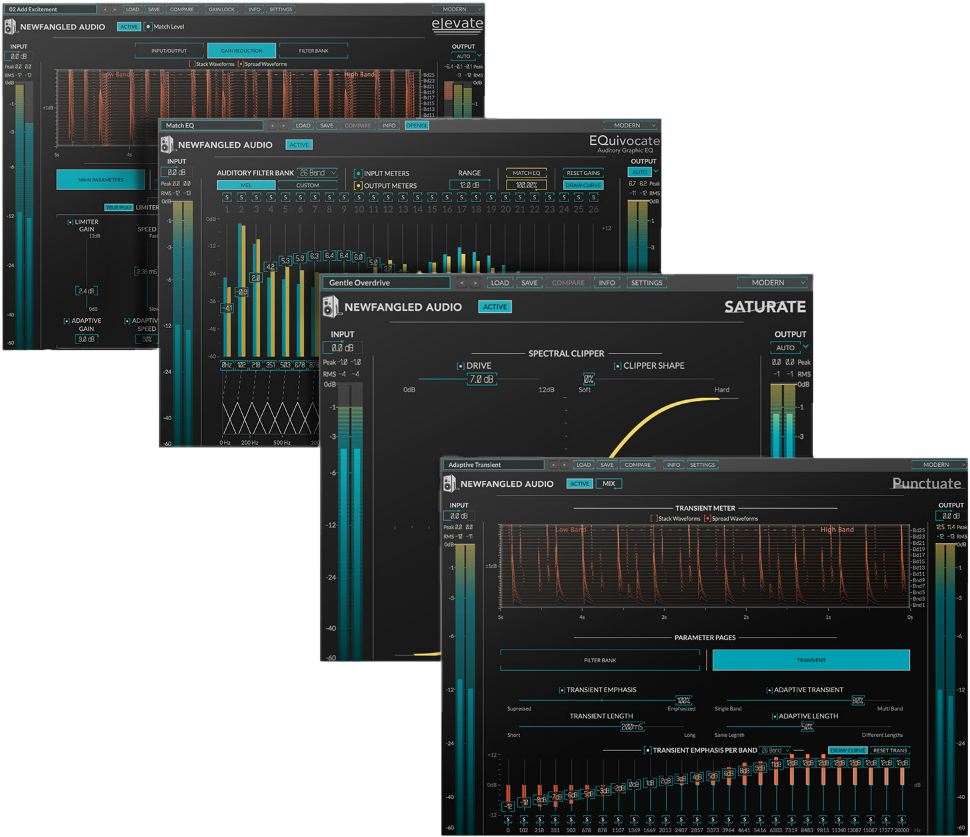
Task: Click the EQuivocate Newfangled Audio speaker logo
Action: pyautogui.click(x=167, y=145)
